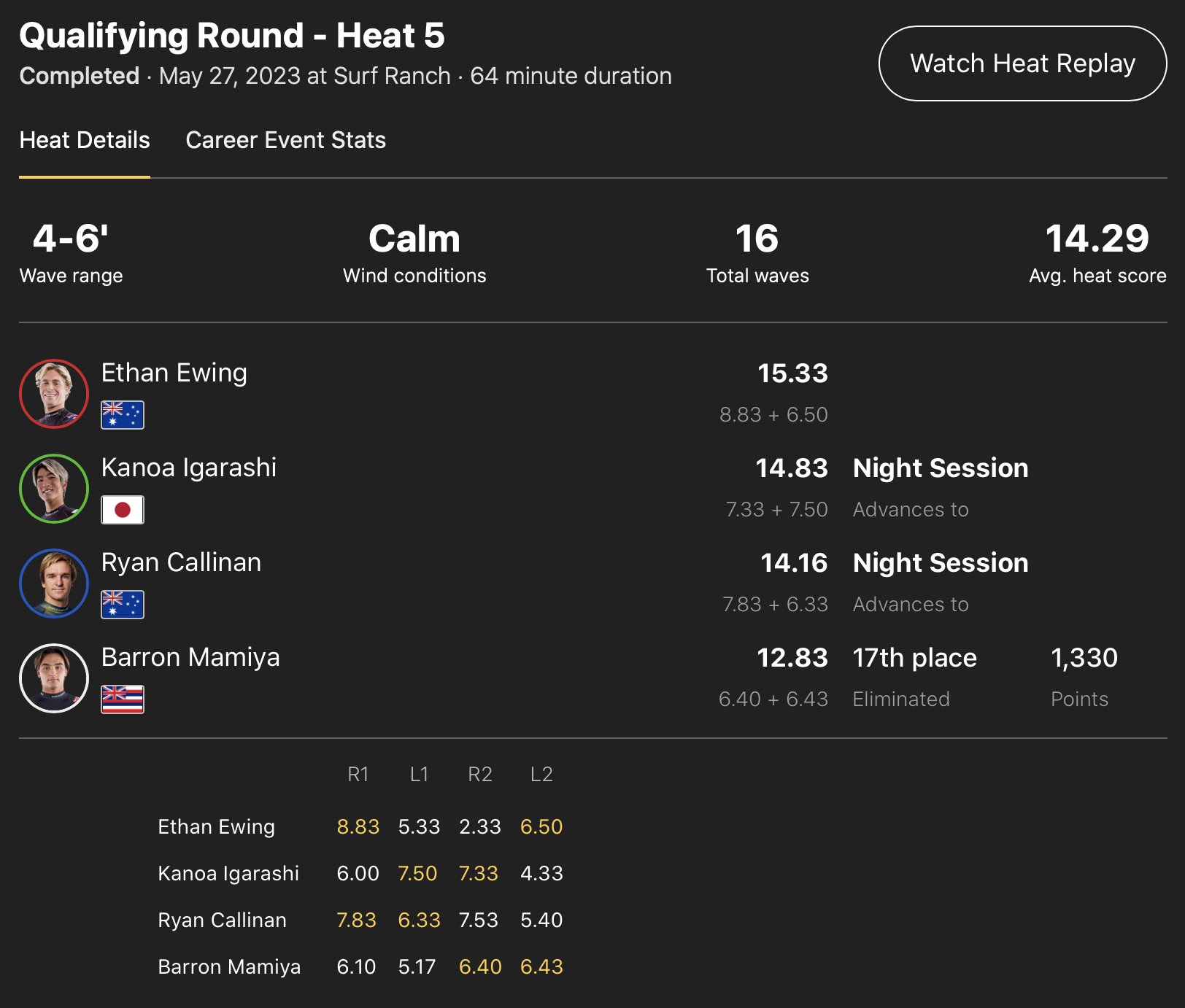Click Ryan Callinan's avatar photo

click(x=54, y=584)
